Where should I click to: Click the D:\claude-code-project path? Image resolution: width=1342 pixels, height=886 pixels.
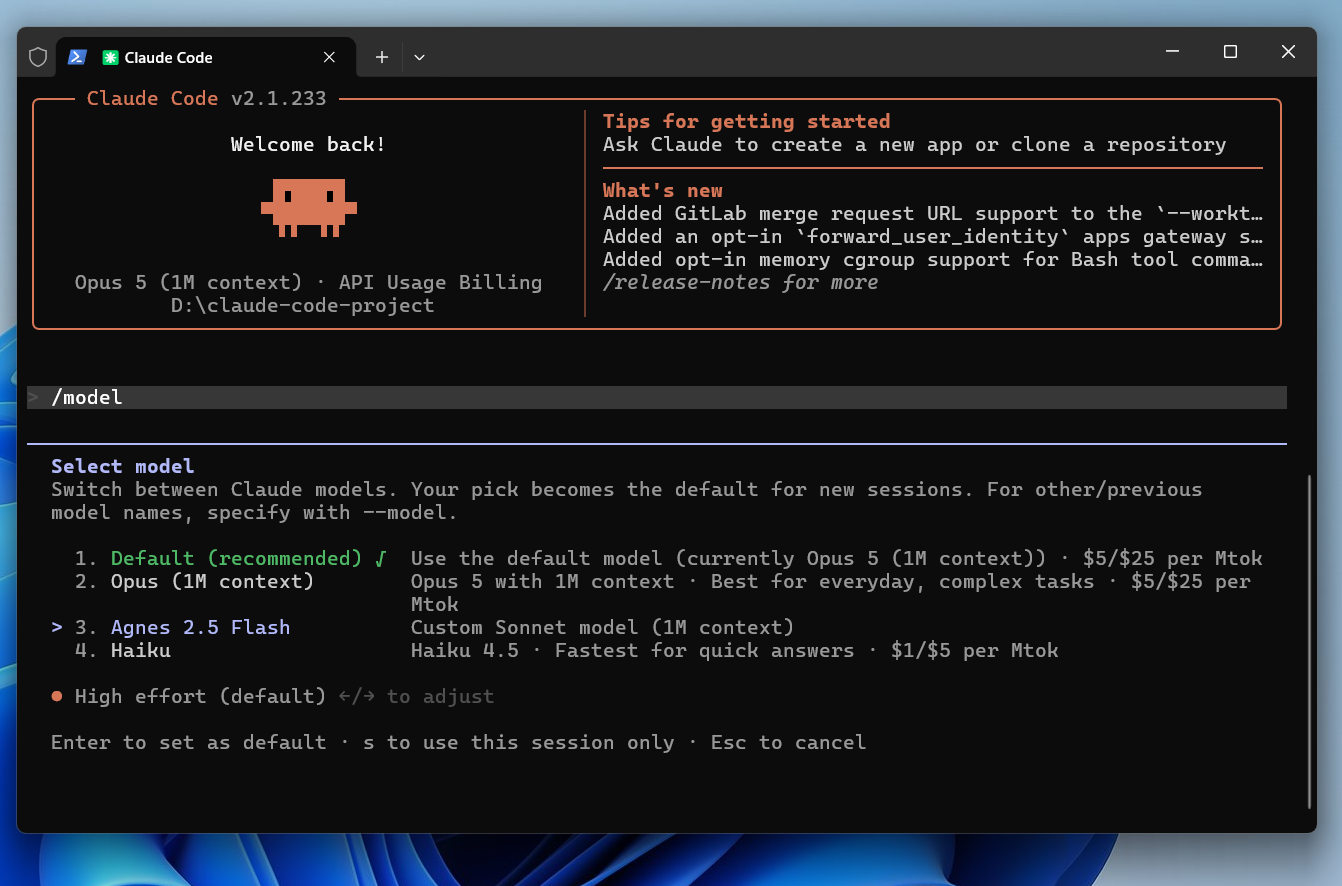point(302,305)
